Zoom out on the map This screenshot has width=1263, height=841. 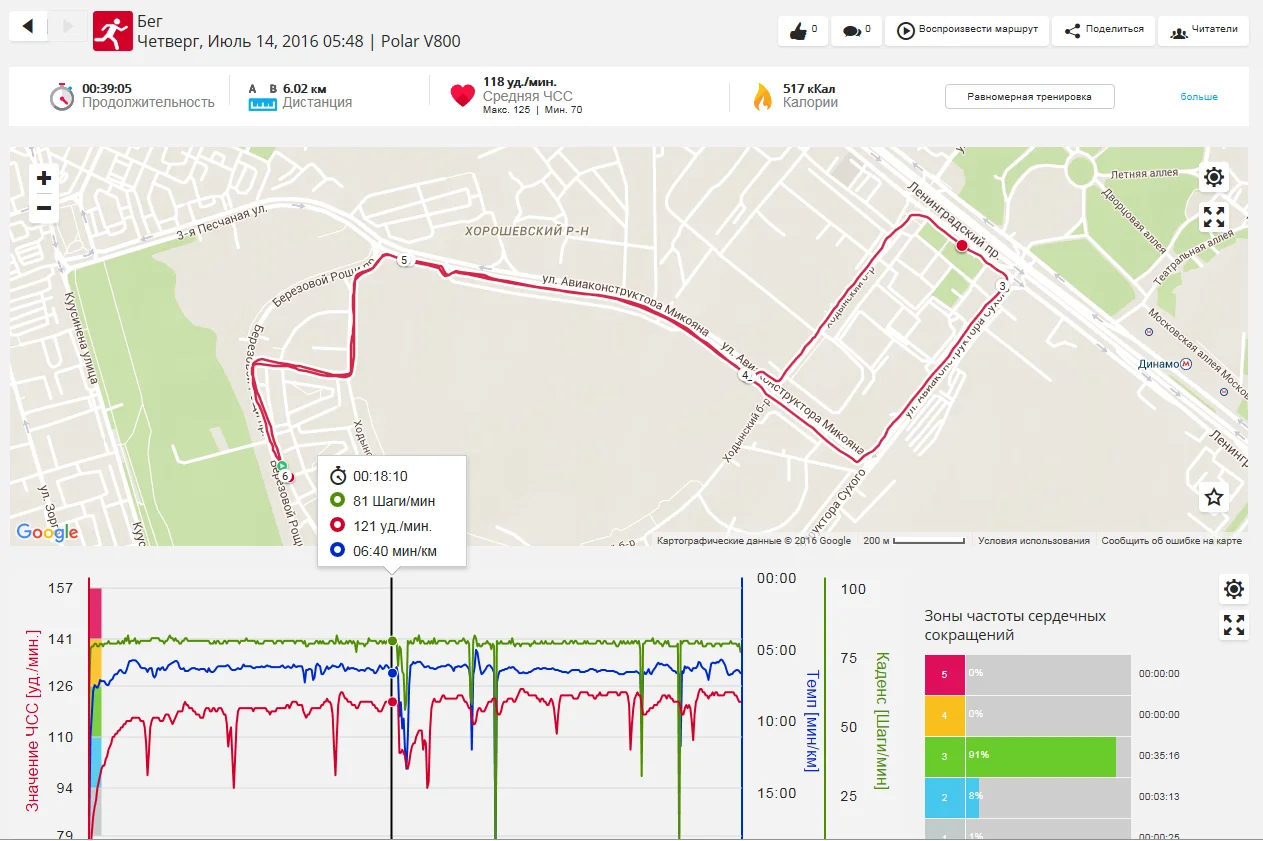[x=44, y=208]
